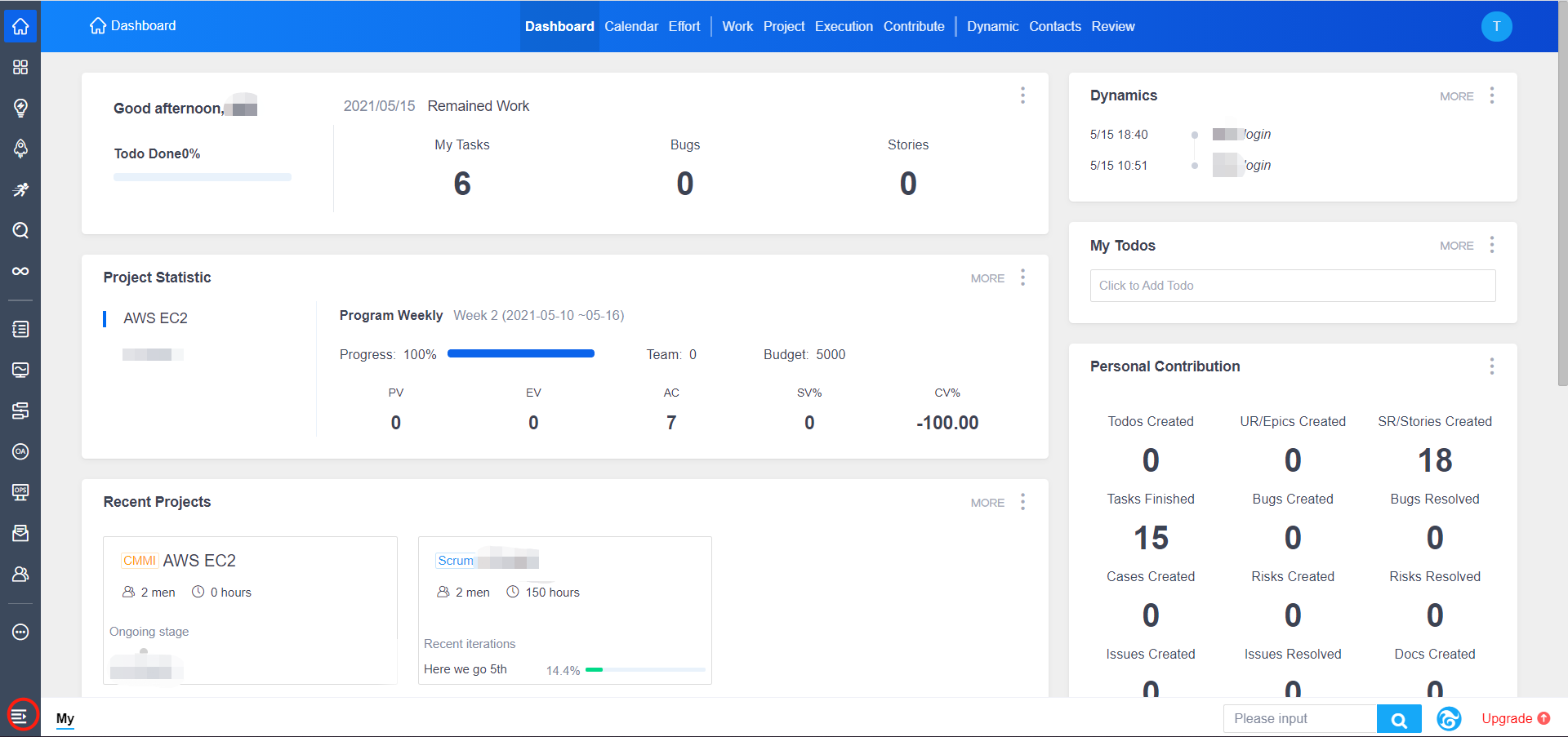Open the Execution menu item
1568x737 pixels.
(844, 26)
